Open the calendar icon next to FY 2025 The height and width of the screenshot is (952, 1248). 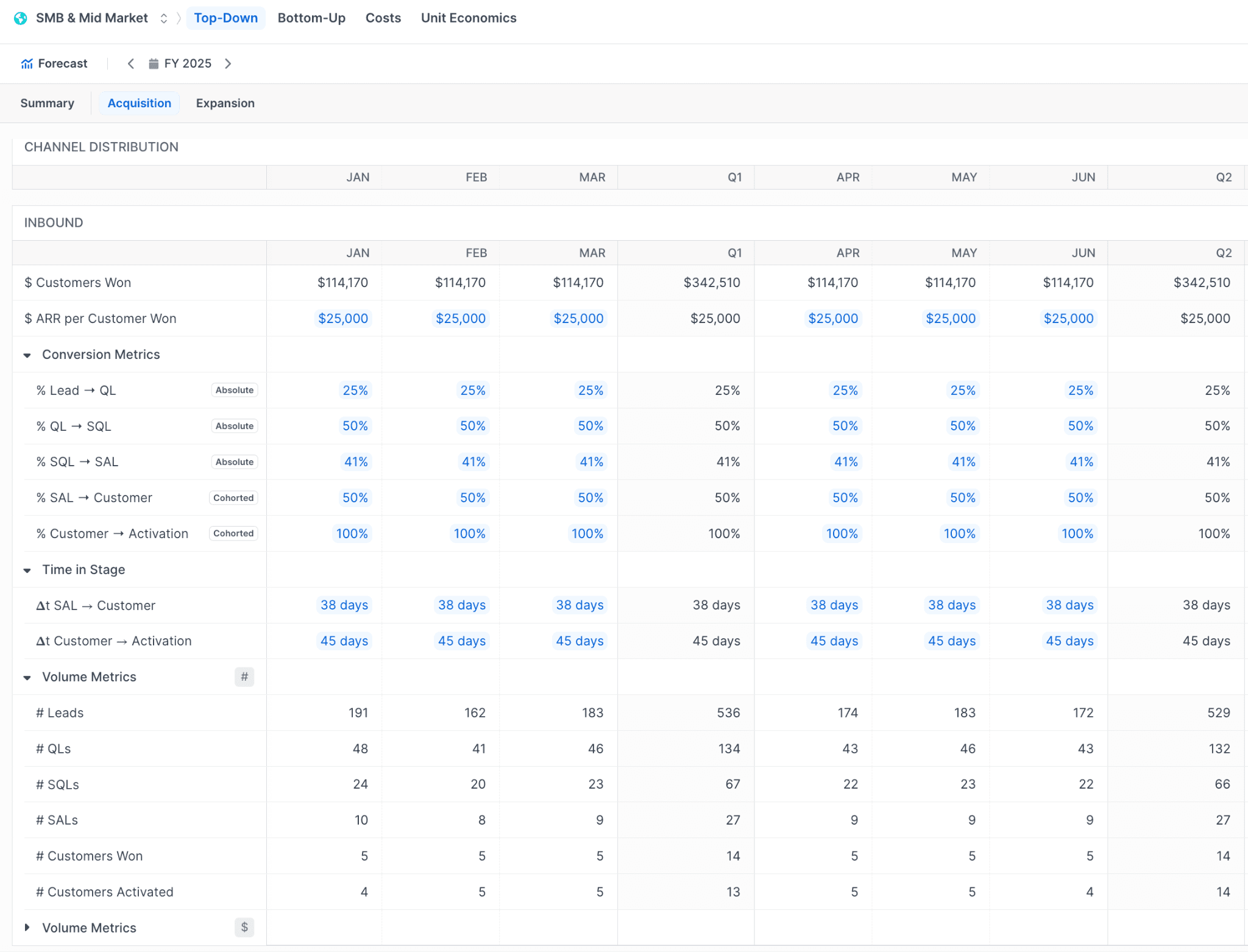coord(154,63)
